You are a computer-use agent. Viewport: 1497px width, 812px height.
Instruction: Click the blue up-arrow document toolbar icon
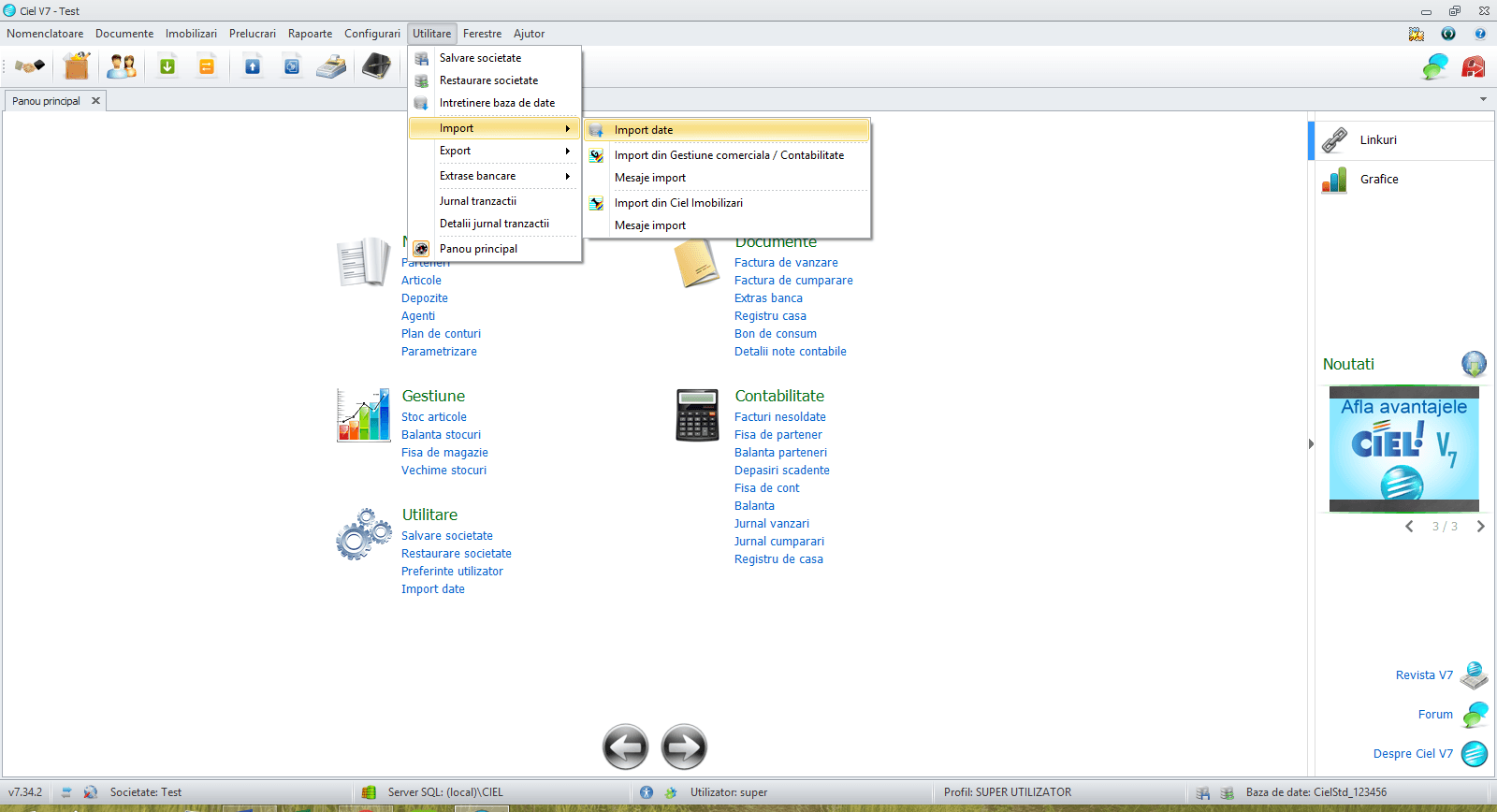(x=253, y=66)
